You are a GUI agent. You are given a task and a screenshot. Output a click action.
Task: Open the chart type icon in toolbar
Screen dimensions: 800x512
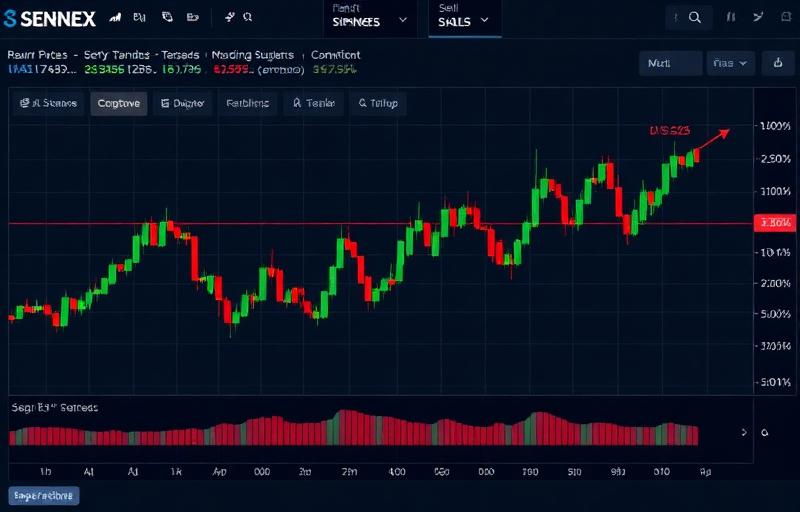[115, 17]
